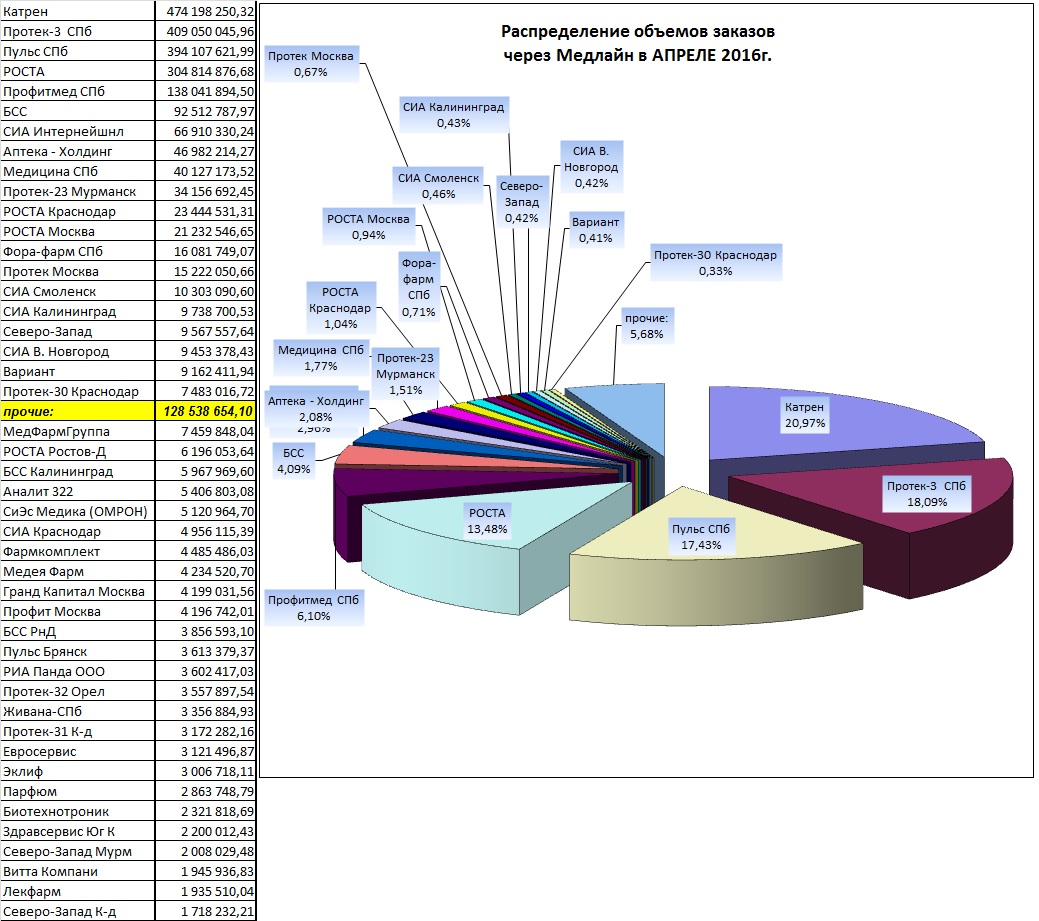Click the БСС Калининград cell
Screen dimensions: 1039x921
pos(78,472)
